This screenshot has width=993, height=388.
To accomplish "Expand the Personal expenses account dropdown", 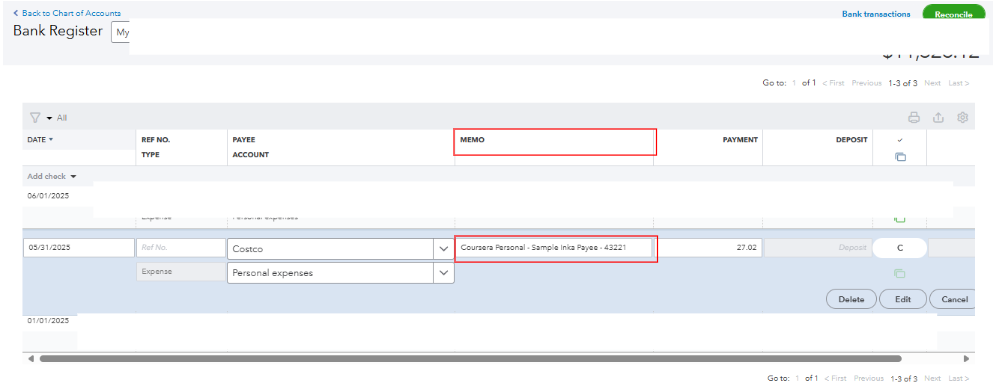I will coord(443,273).
